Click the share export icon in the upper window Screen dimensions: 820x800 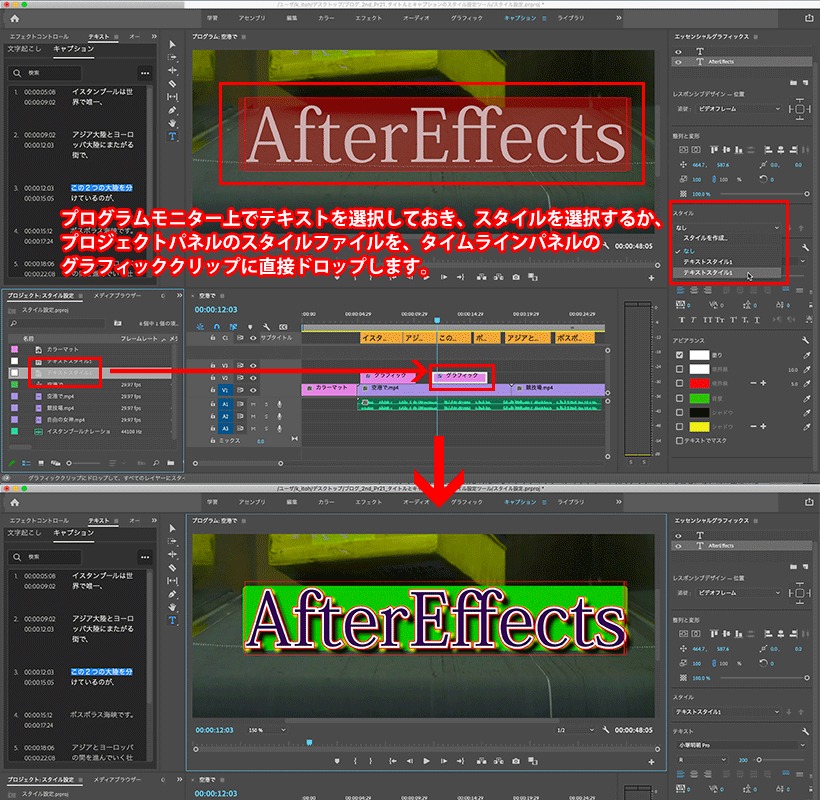tap(809, 18)
